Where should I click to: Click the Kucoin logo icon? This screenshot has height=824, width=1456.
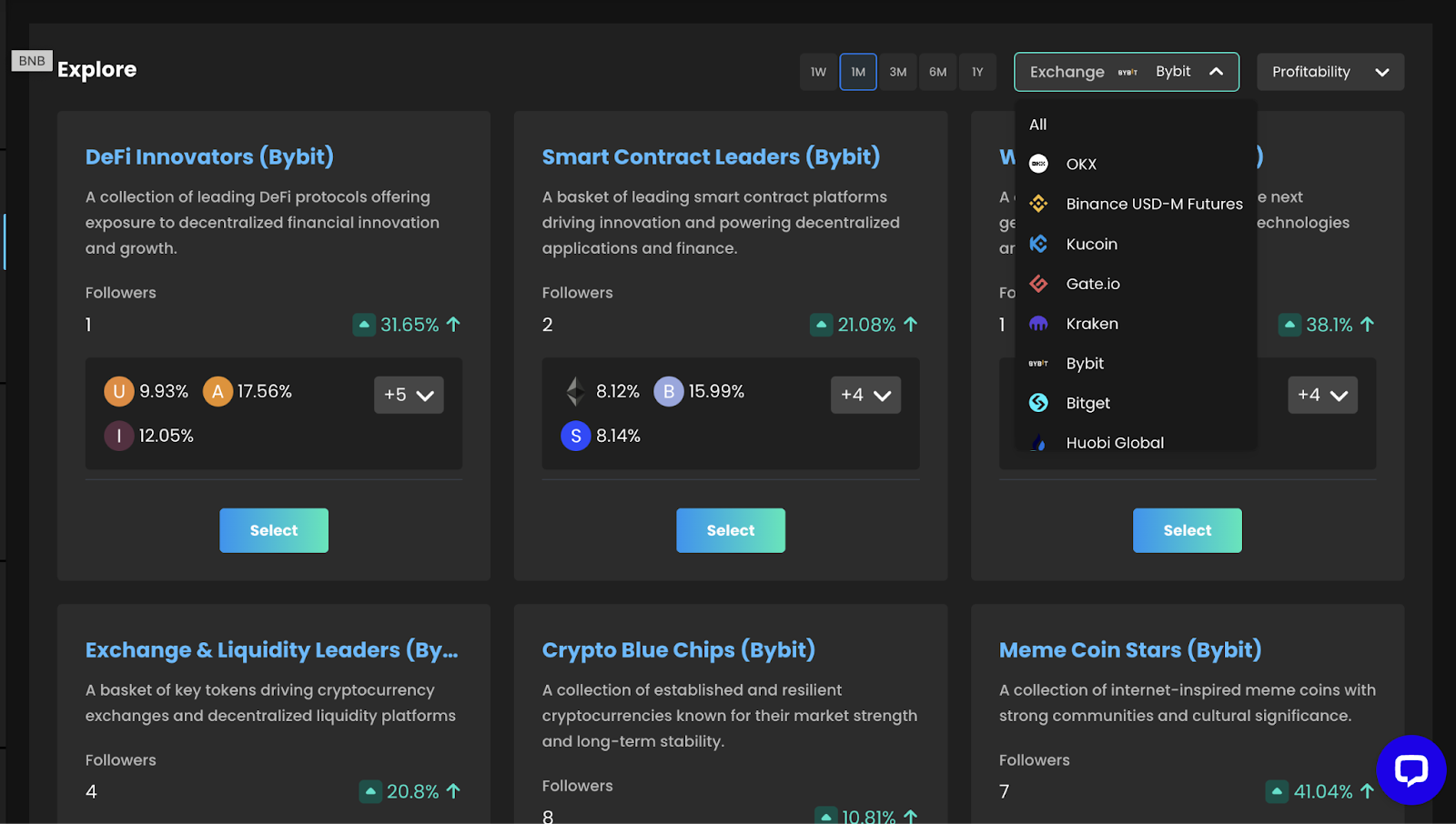1038,244
